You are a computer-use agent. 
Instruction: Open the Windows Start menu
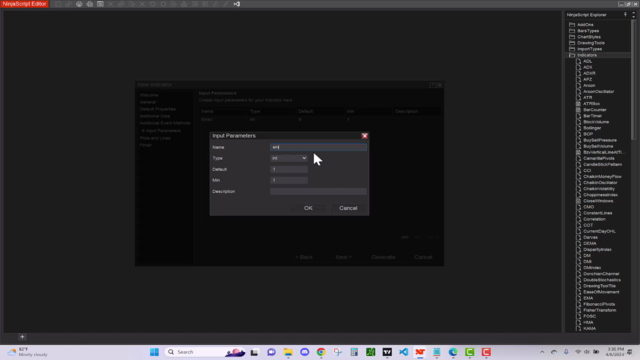[154, 352]
